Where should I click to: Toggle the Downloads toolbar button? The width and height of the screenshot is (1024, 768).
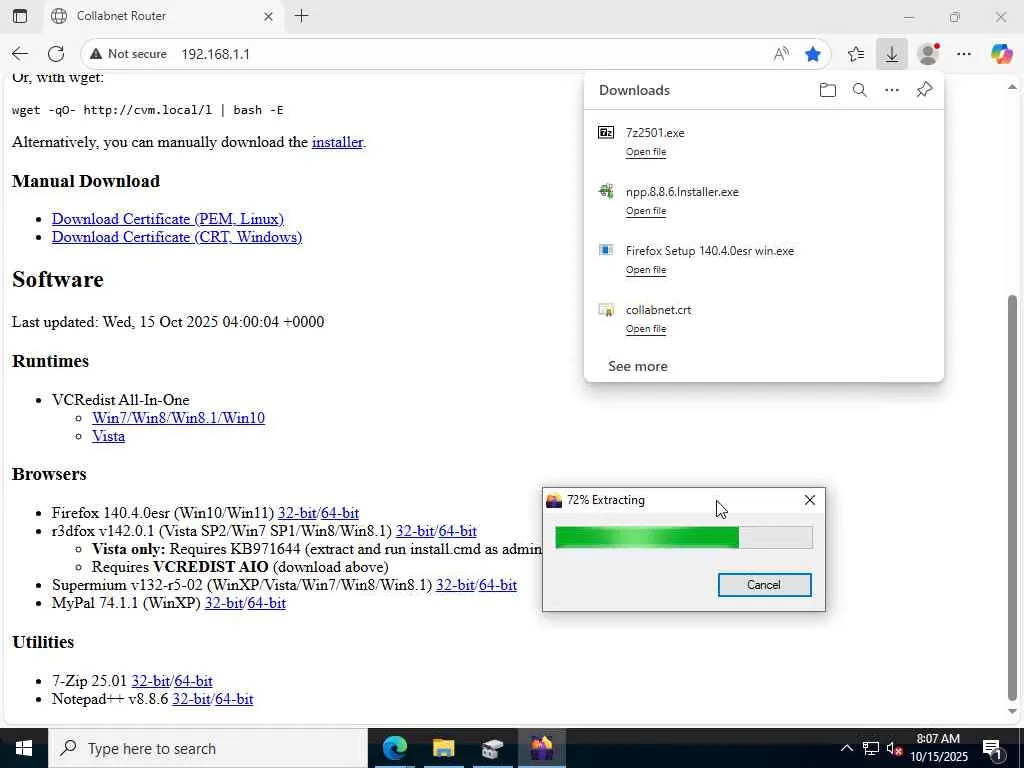click(x=891, y=54)
